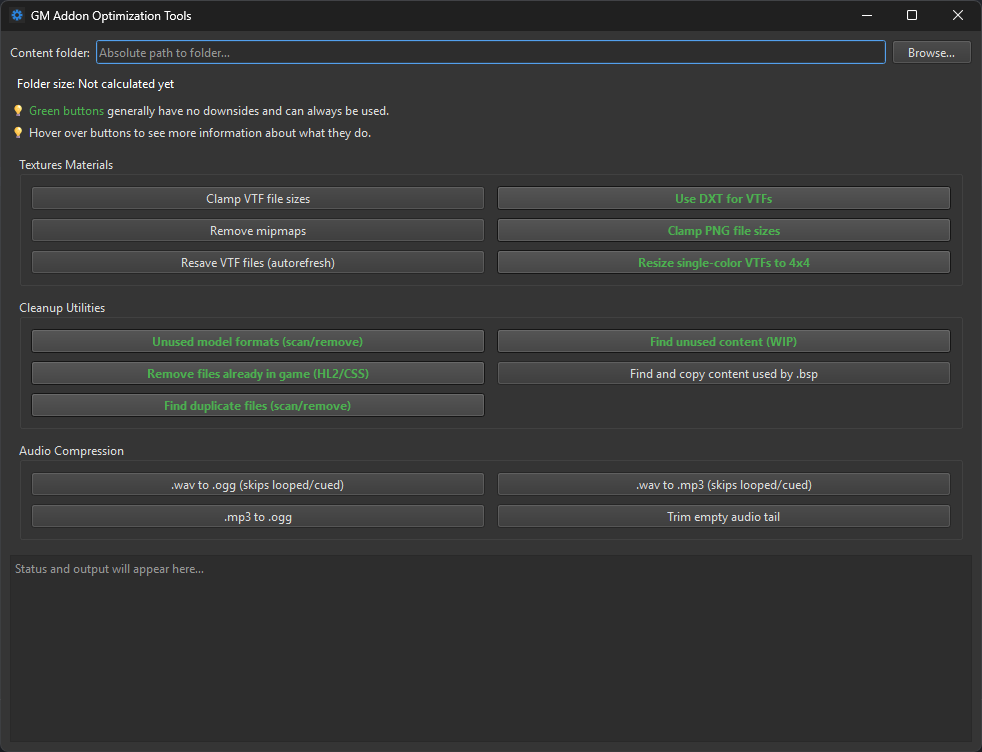Click the 'Audio Compression' group label
The width and height of the screenshot is (982, 752).
pyautogui.click(x=71, y=451)
